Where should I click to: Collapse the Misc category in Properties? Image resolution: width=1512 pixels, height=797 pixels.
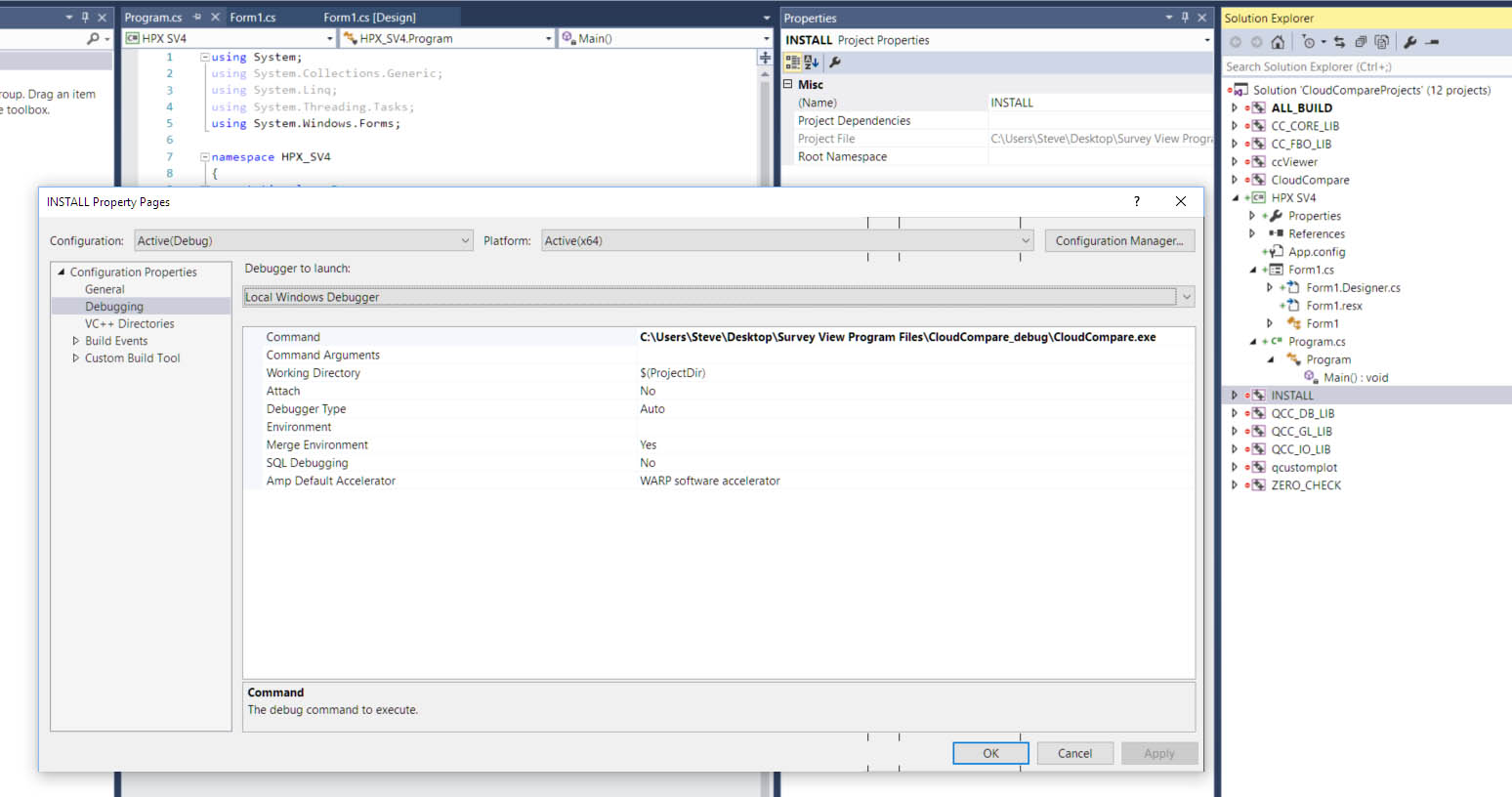point(788,84)
